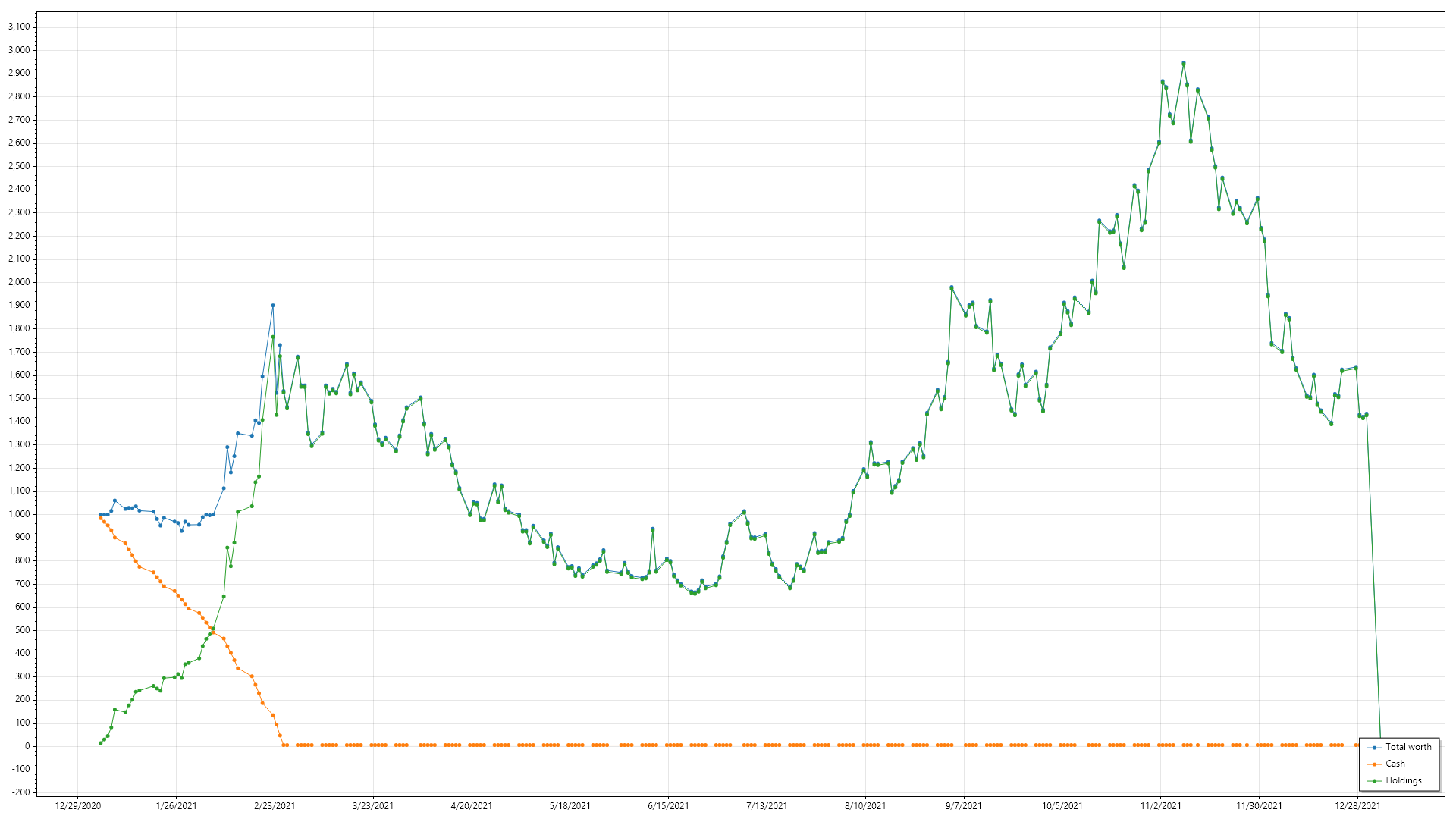This screenshot has height=819, width=1456.
Task: Click the 1,000 y-axis label
Action: point(19,514)
